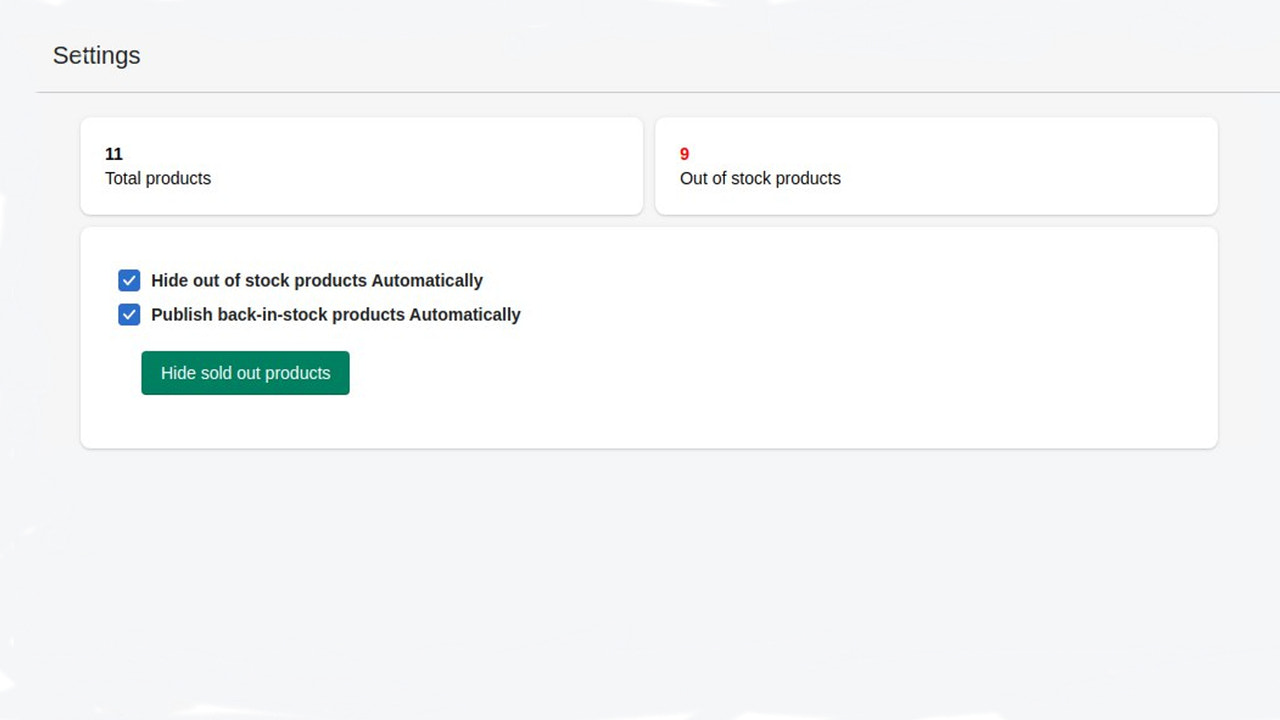Click blank page background below the options panel
This screenshot has width=1280, height=720.
[x=640, y=580]
